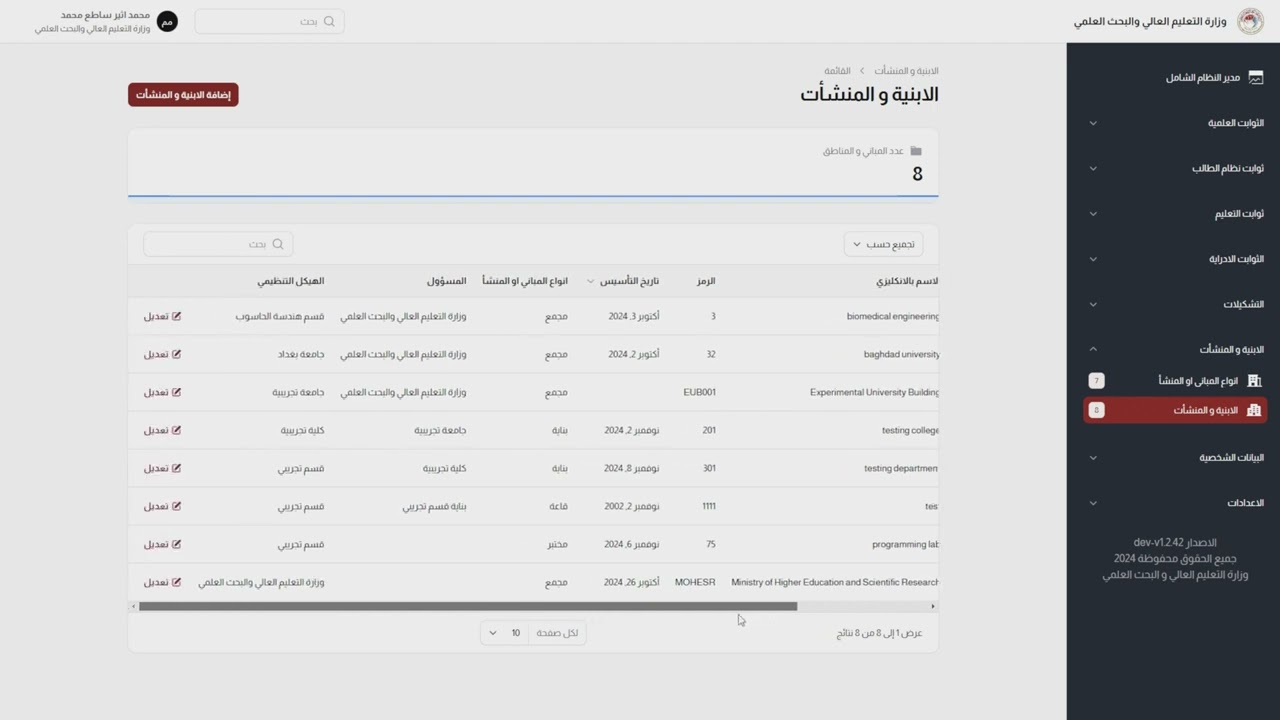1280x720 pixels.
Task: Click the horizontal scrollbar left arrow
Action: (133, 606)
